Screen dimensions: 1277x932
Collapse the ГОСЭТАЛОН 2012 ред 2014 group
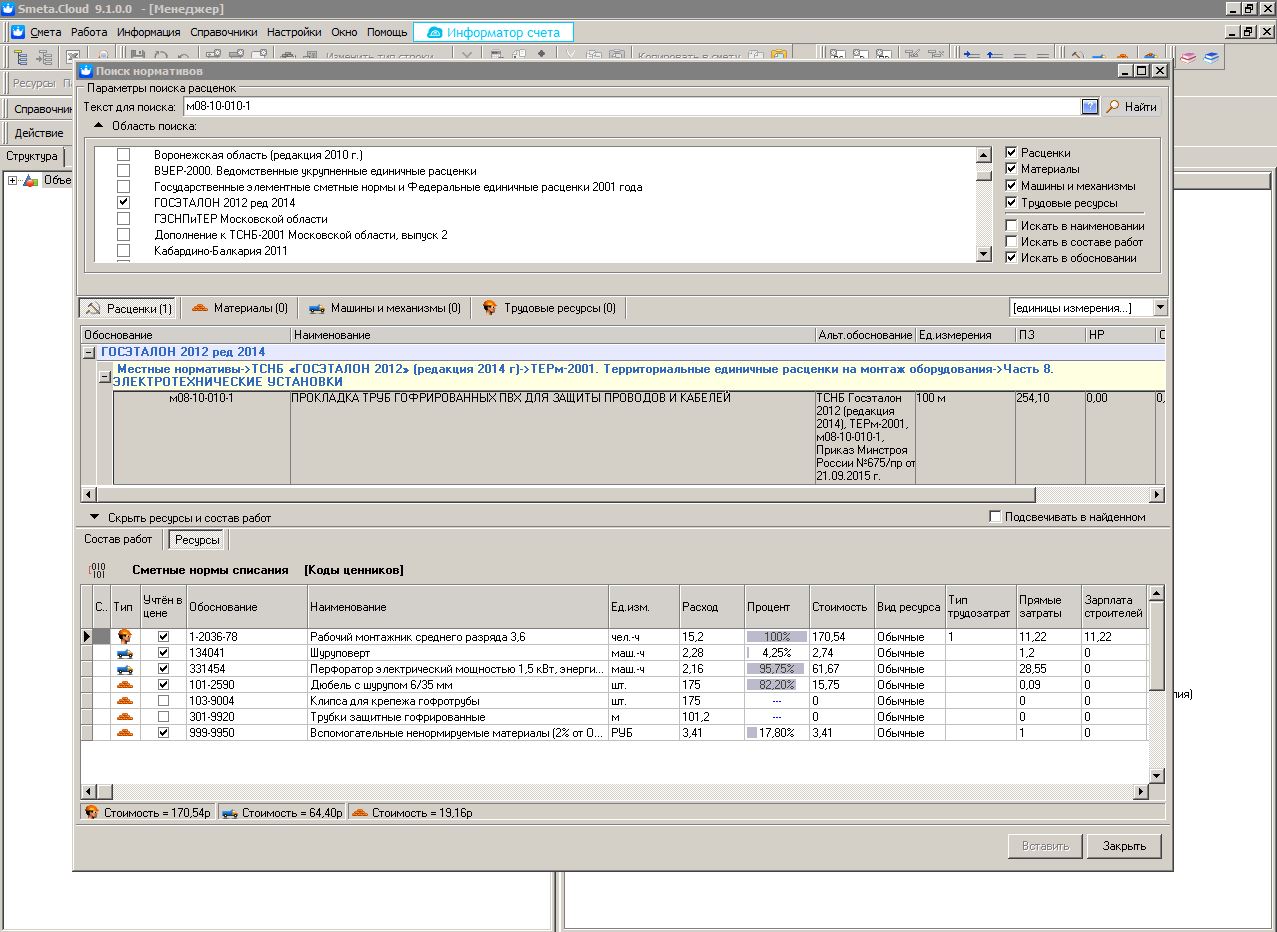(90, 352)
